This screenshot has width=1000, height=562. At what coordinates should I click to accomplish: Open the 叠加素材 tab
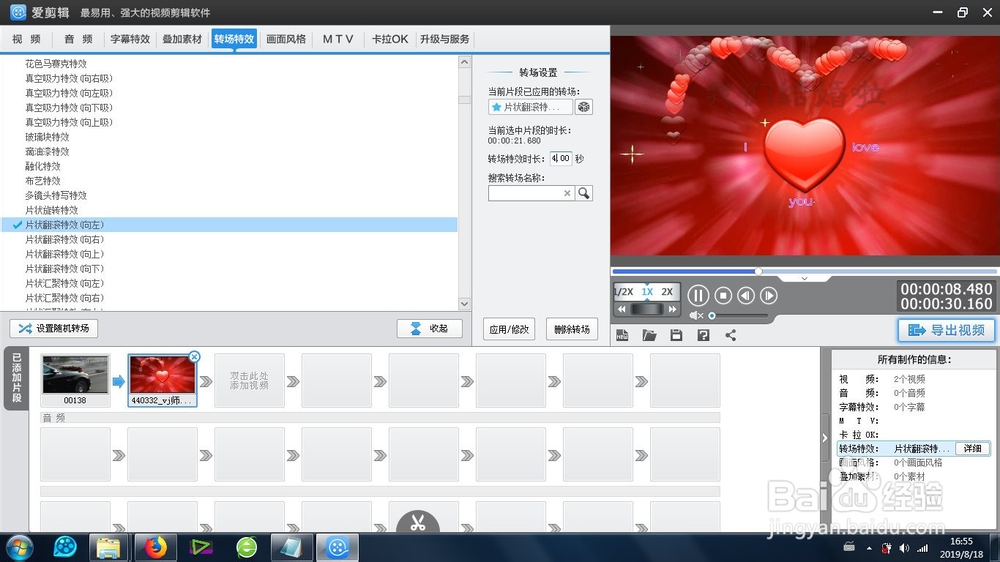182,39
